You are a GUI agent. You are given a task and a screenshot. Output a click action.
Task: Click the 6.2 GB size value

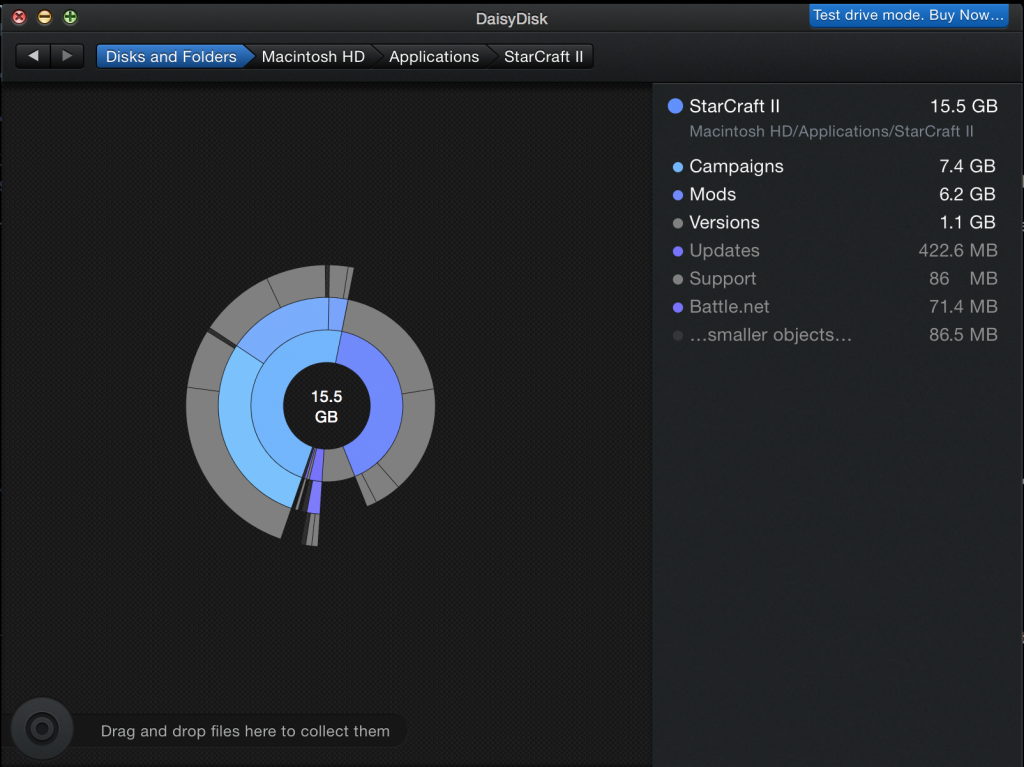967,194
